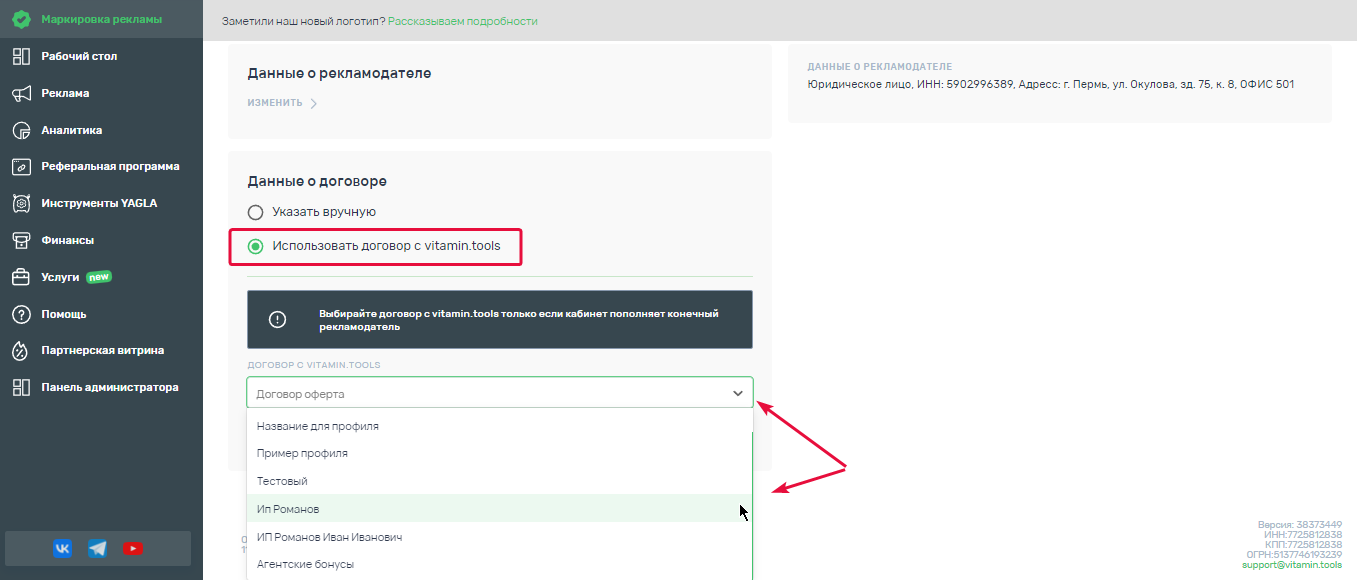This screenshot has width=1357, height=580.
Task: Click the Аналитика pie chart icon
Action: 21,130
